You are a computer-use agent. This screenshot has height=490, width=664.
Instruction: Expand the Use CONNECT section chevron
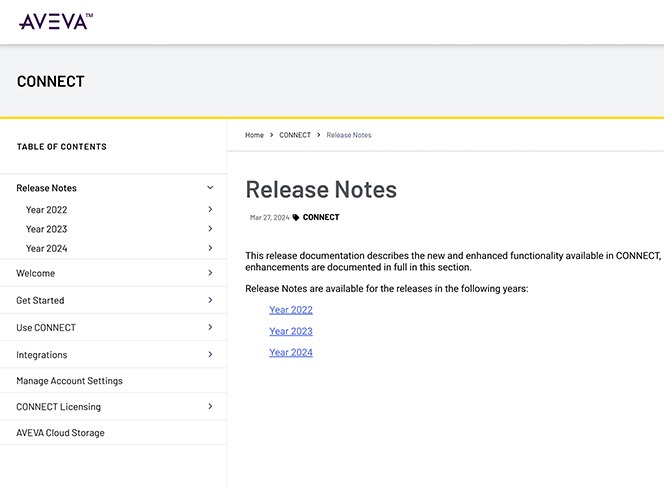pos(210,327)
